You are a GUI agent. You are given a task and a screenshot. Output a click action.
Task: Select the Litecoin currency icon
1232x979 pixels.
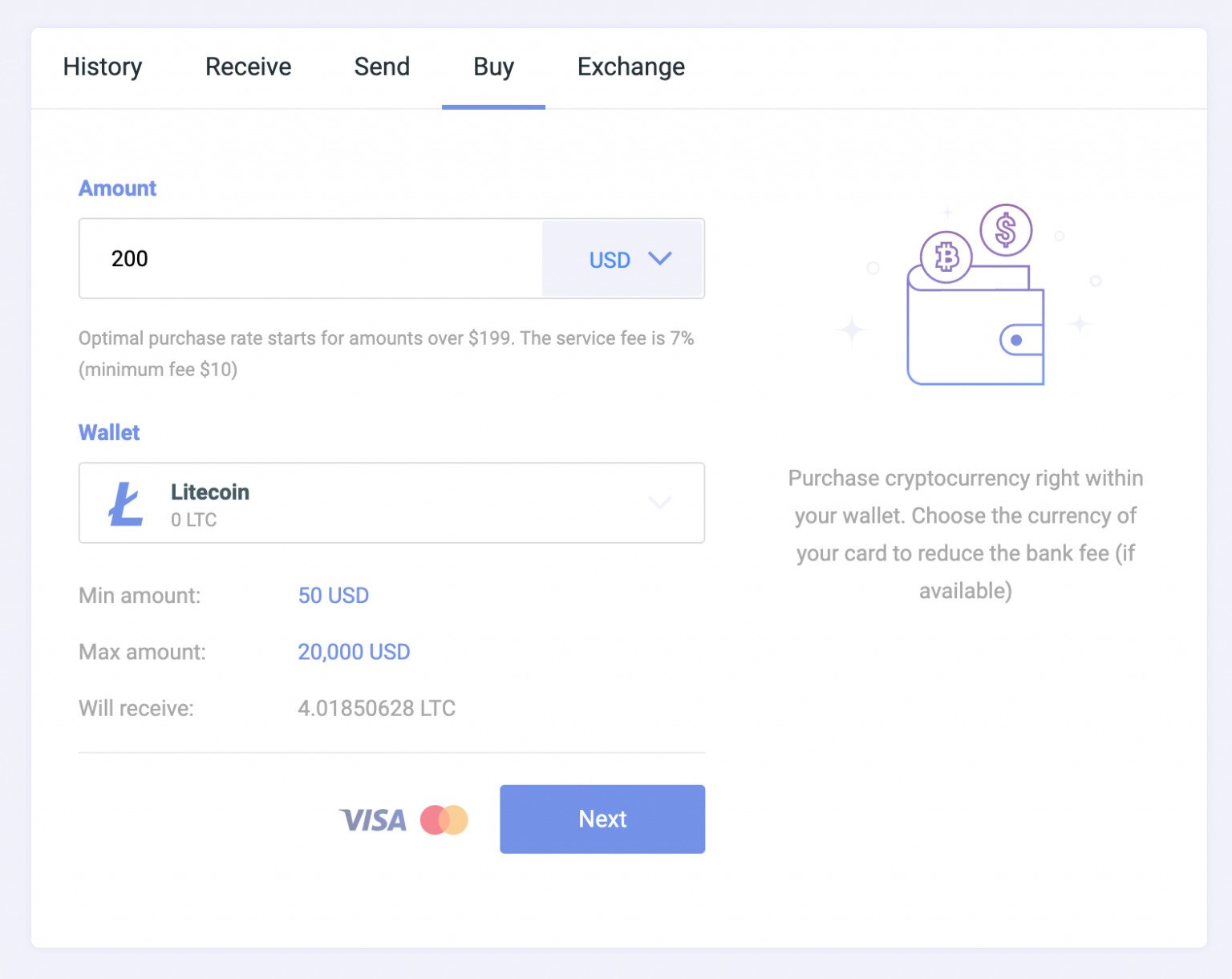tap(124, 503)
